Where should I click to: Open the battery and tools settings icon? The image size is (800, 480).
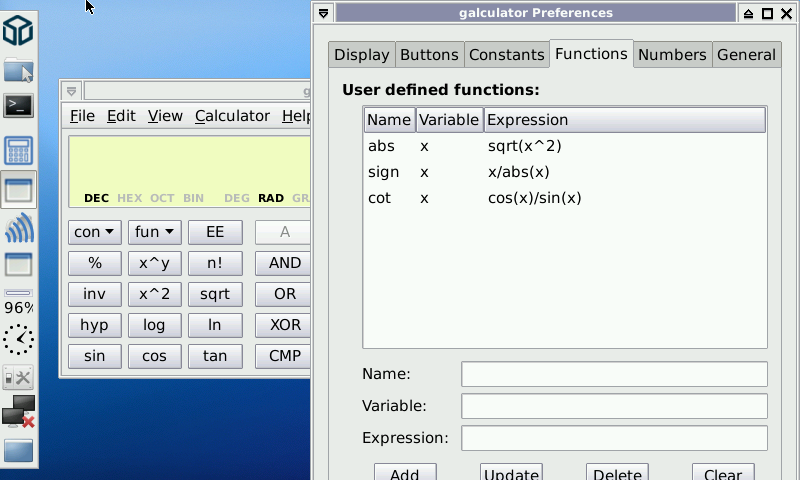(x=18, y=378)
